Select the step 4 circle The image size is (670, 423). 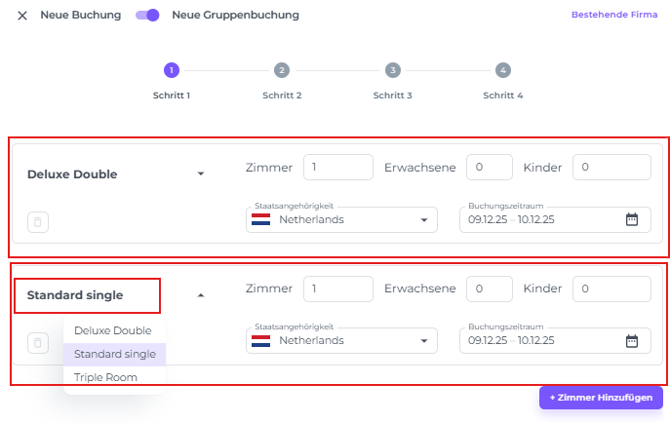(503, 70)
